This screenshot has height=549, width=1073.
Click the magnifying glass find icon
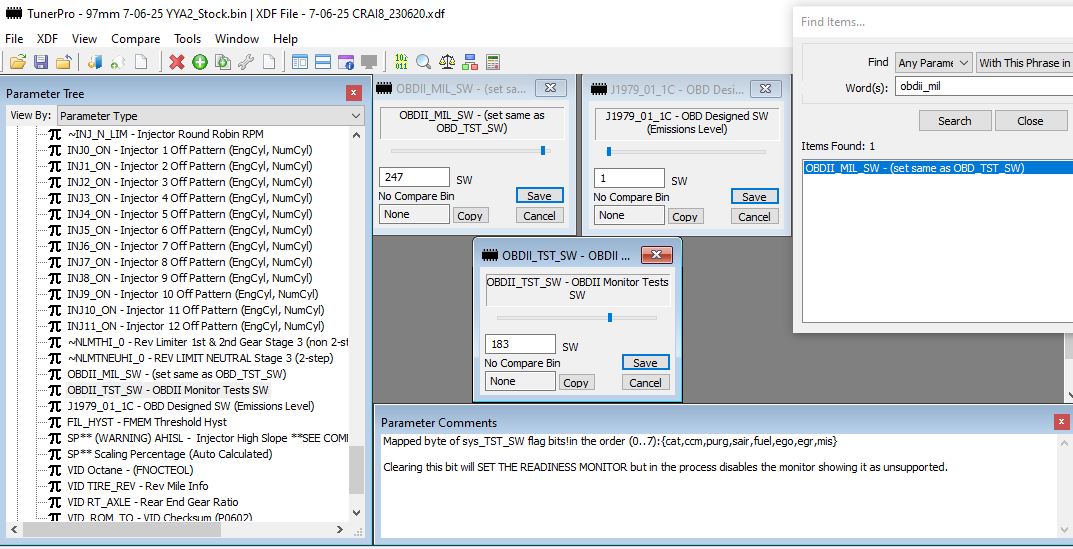tap(423, 62)
